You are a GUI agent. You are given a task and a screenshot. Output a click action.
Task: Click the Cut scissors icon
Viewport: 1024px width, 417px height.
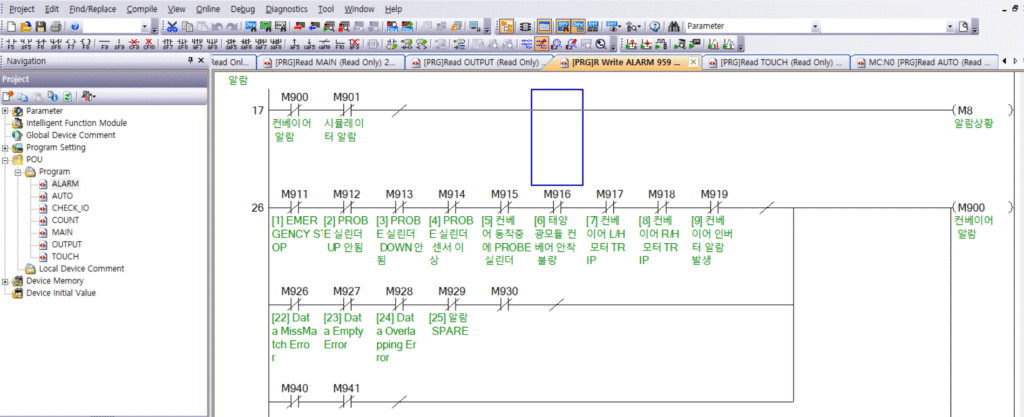click(x=173, y=26)
